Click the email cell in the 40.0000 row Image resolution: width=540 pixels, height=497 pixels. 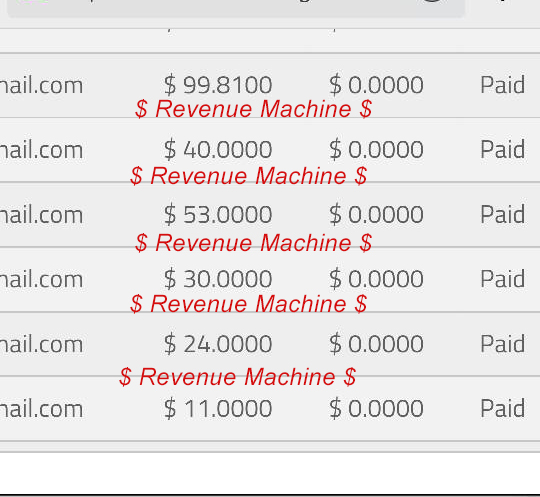[x=41, y=149]
